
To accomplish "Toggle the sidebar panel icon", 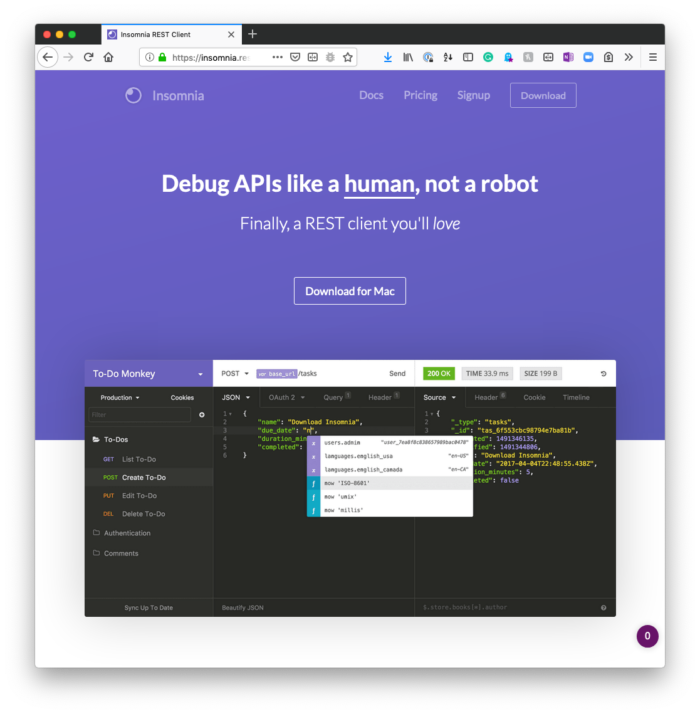I will [x=468, y=57].
